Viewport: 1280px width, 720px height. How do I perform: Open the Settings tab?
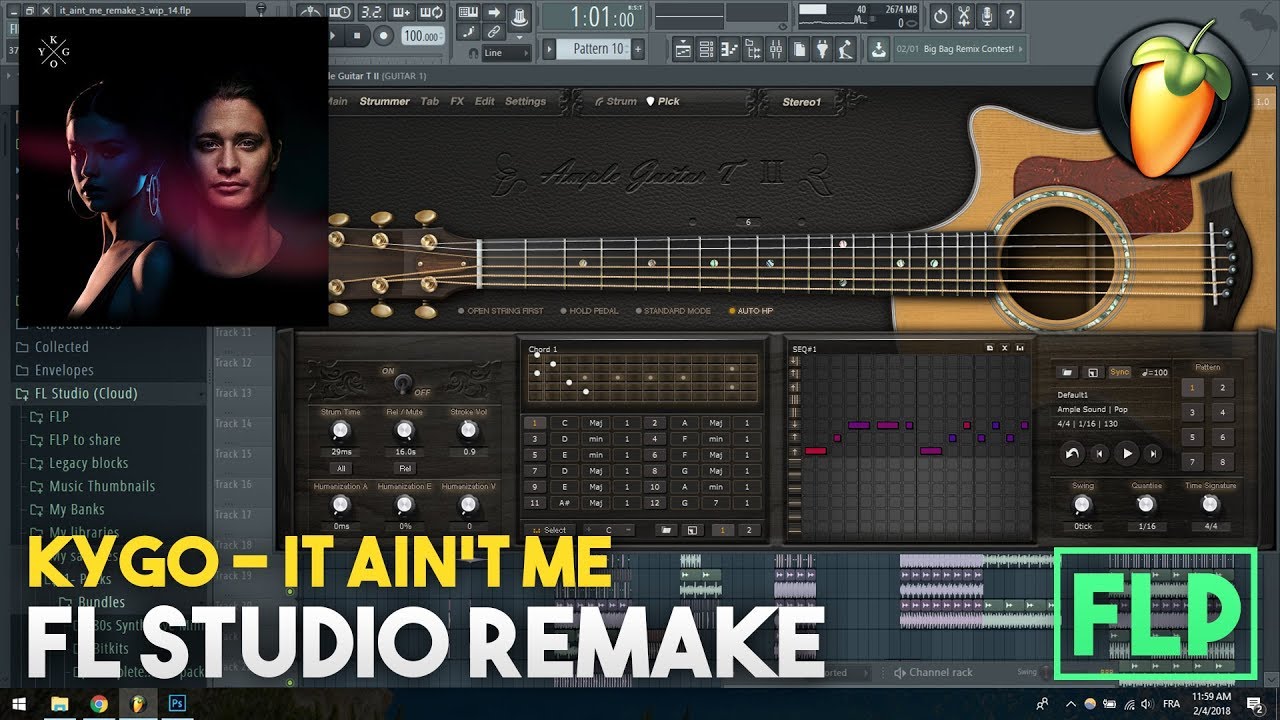coord(525,101)
